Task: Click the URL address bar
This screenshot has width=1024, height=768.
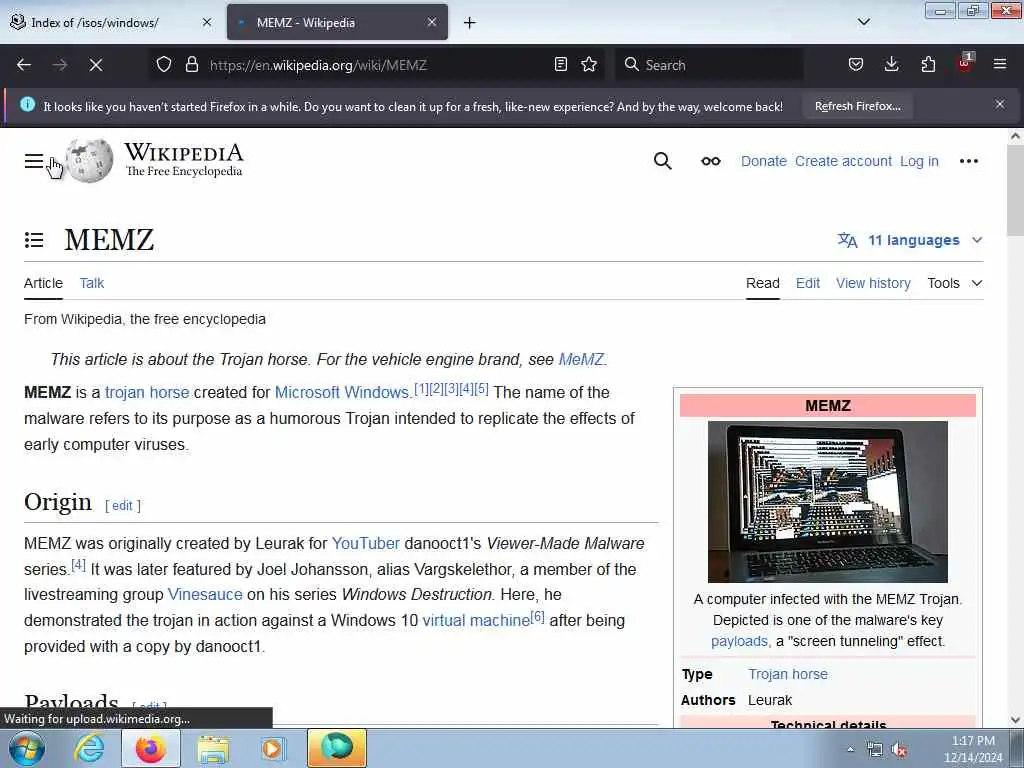Action: tap(379, 65)
